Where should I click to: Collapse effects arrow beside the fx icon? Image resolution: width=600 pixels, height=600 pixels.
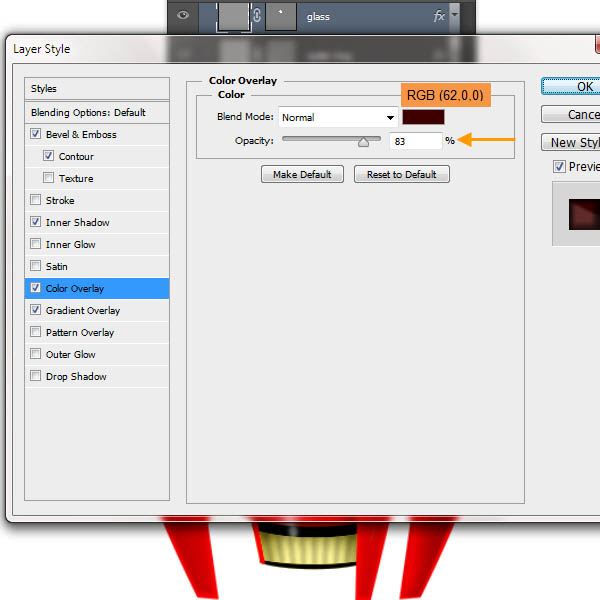tap(455, 16)
